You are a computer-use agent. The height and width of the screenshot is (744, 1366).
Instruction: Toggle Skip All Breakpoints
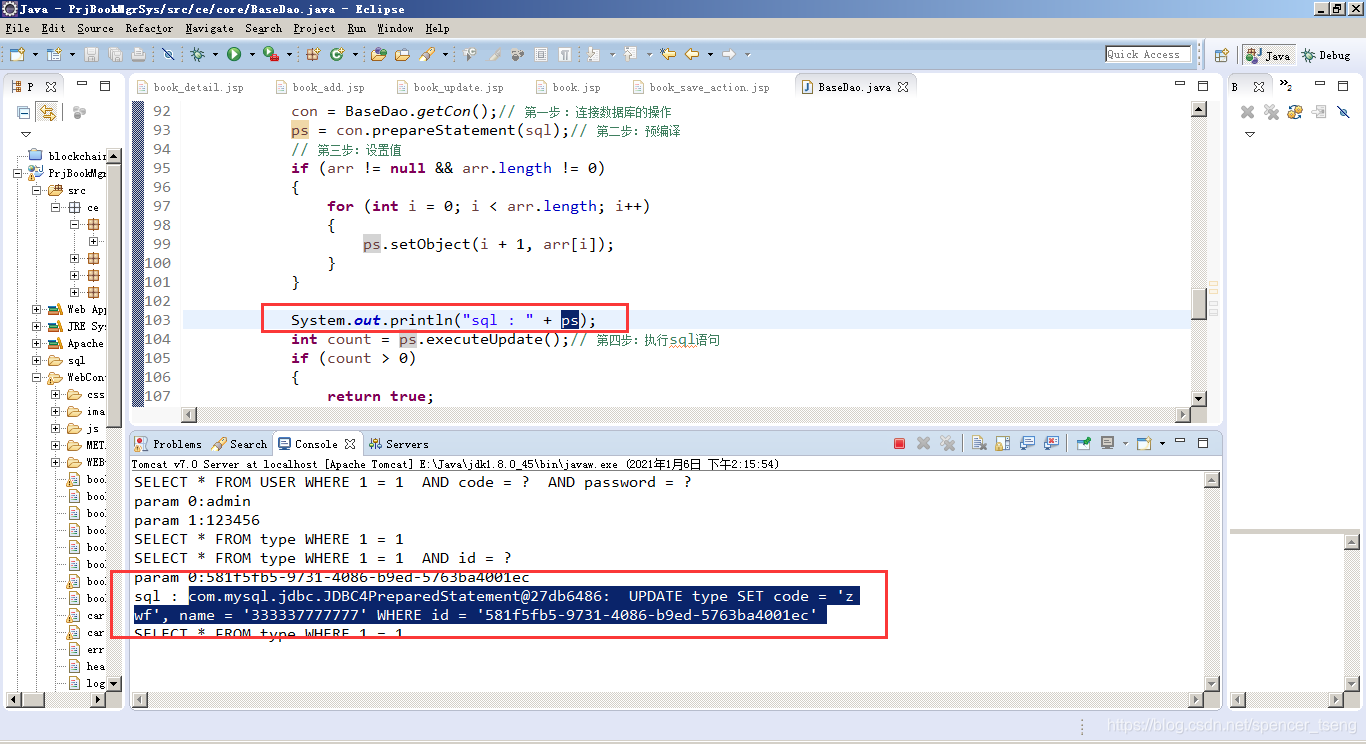[168, 54]
